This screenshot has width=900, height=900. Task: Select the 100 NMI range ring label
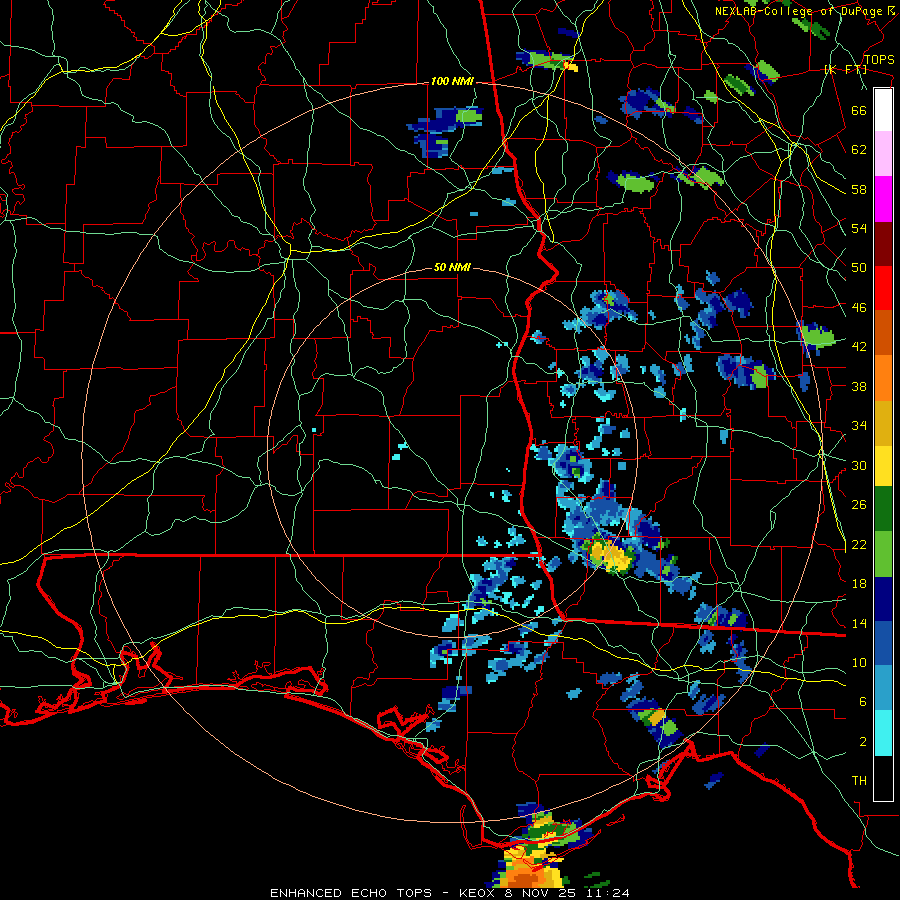point(452,82)
